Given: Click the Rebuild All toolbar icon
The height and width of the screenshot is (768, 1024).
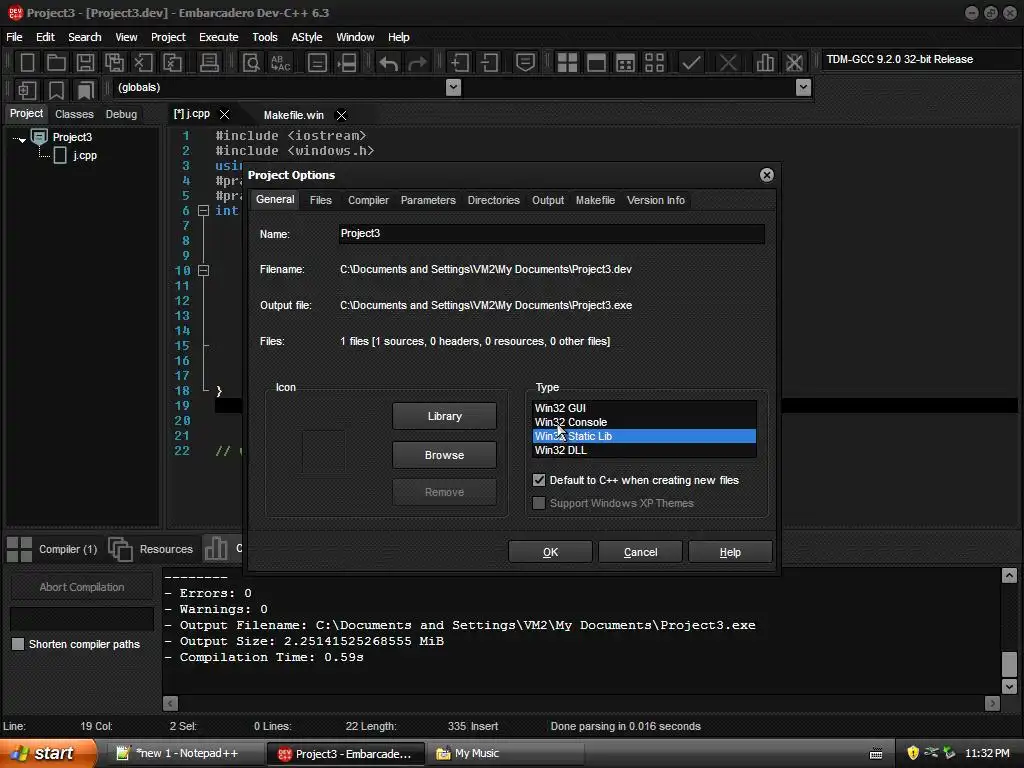Looking at the screenshot, I should click(654, 63).
